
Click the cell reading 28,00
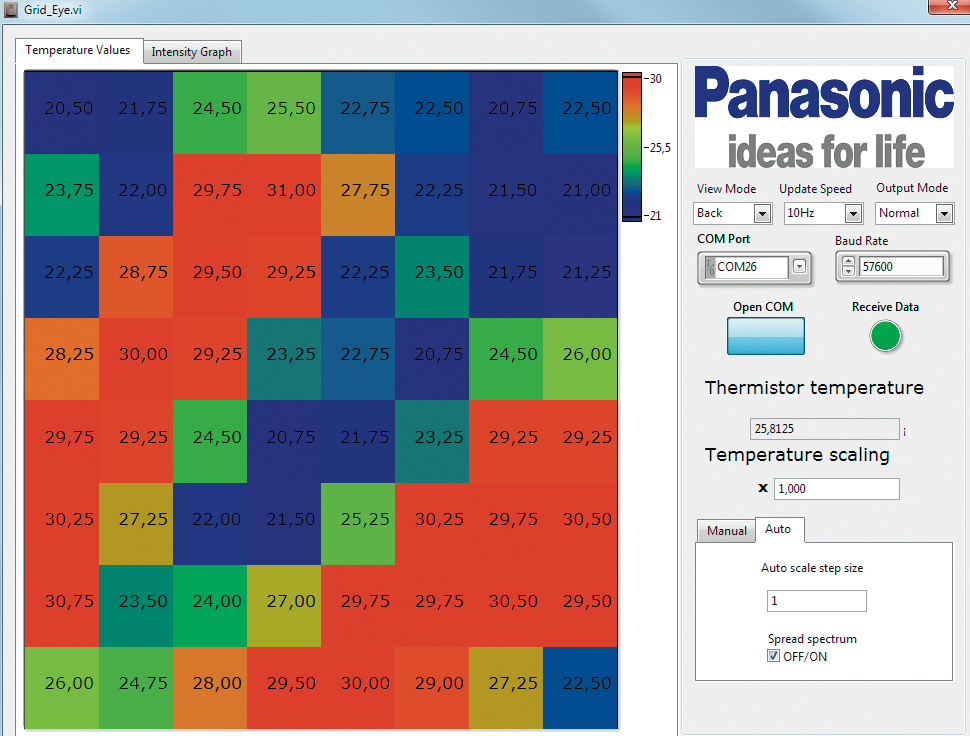pyautogui.click(x=210, y=688)
